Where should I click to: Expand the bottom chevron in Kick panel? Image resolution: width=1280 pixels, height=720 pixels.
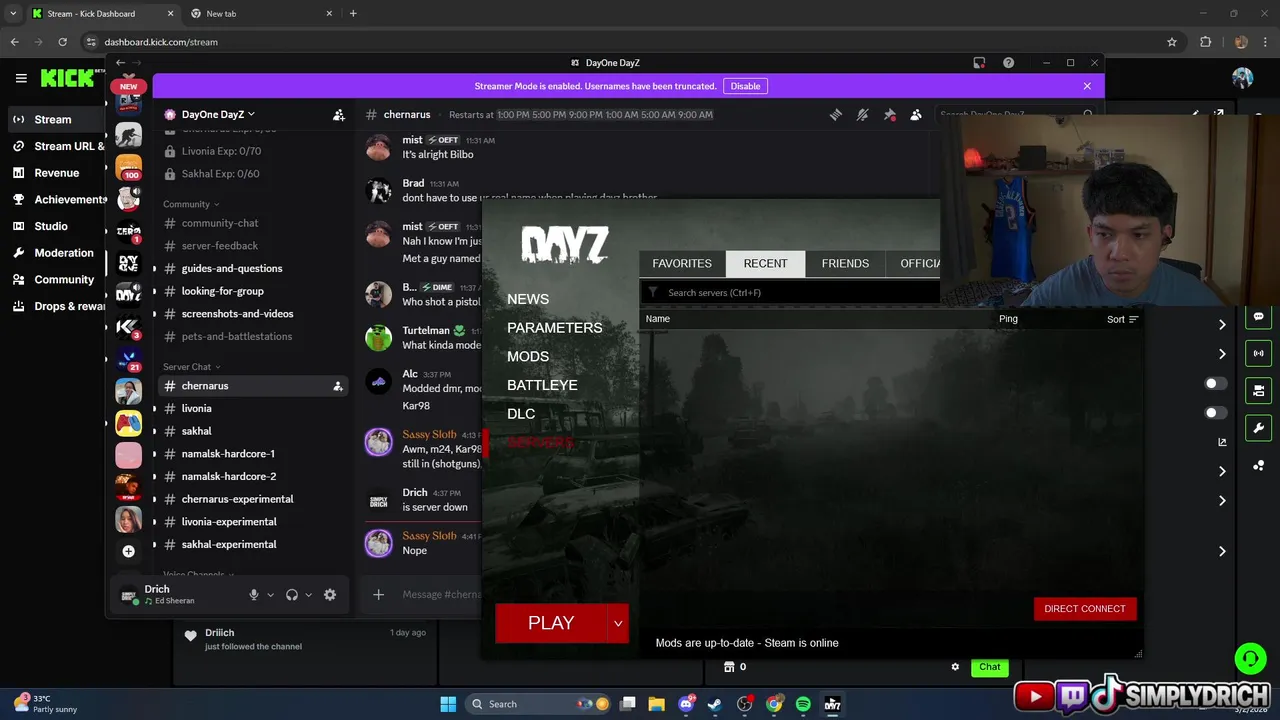[x=1222, y=551]
